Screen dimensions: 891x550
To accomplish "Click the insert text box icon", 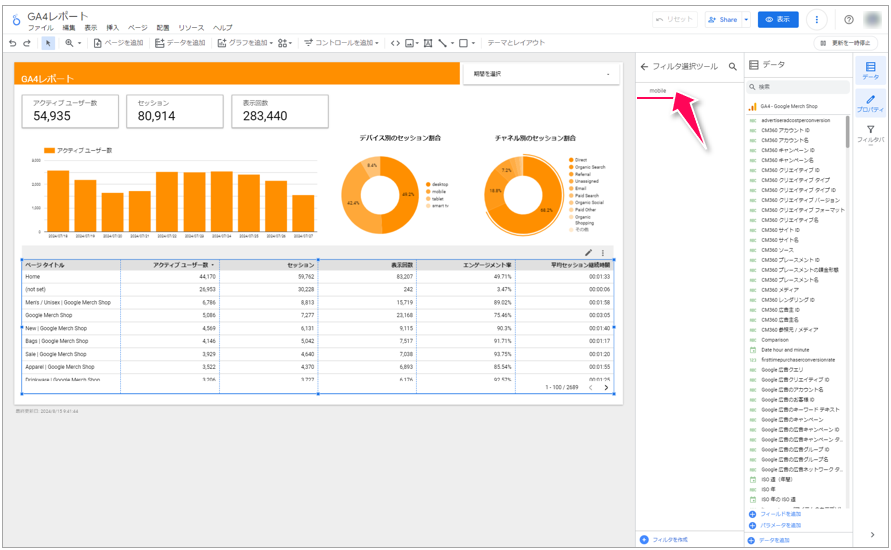I will click(428, 43).
